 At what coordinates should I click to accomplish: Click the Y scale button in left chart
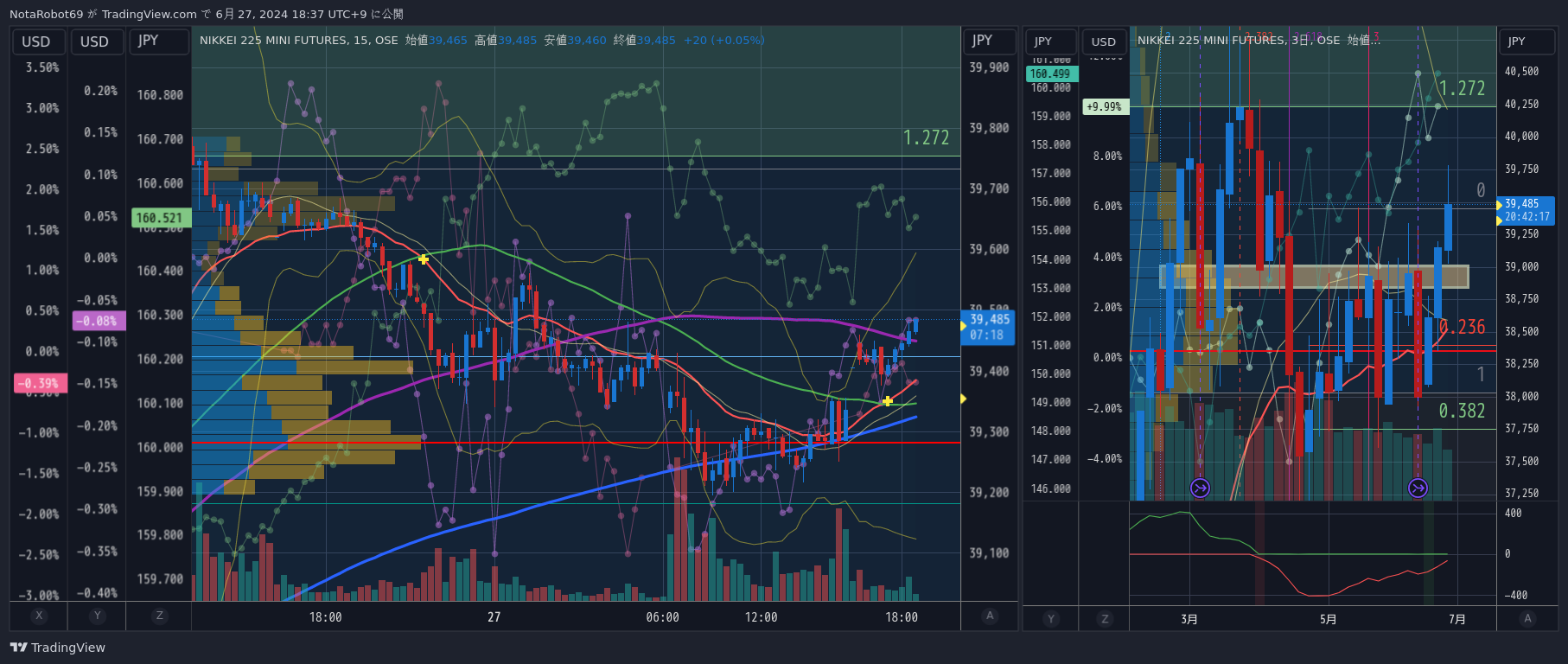[x=97, y=616]
